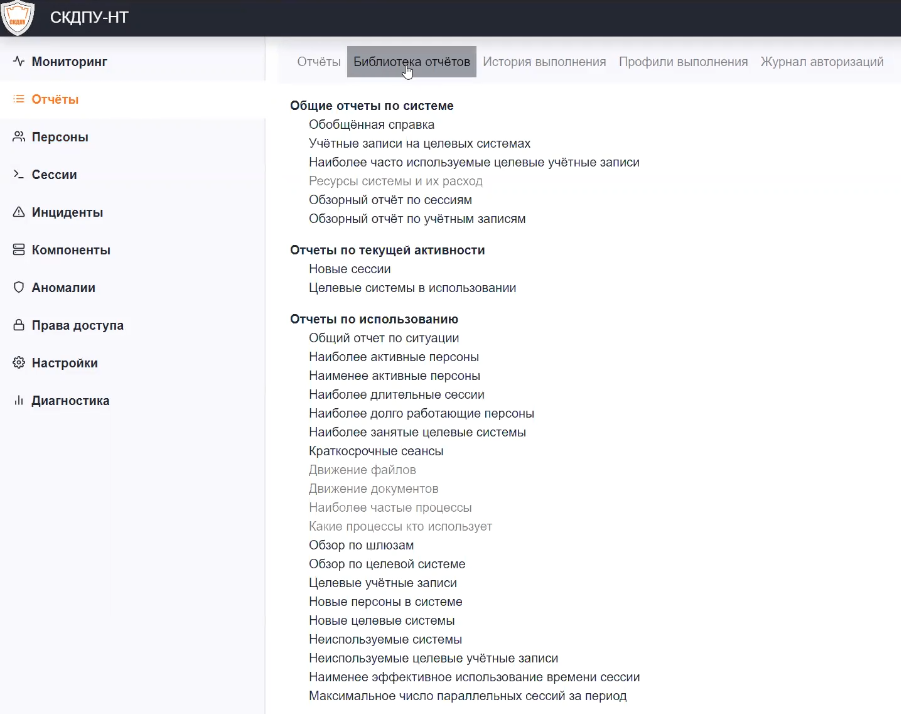Select Наиболее активные персоны report
Viewport: 901px width, 714px height.
point(394,357)
